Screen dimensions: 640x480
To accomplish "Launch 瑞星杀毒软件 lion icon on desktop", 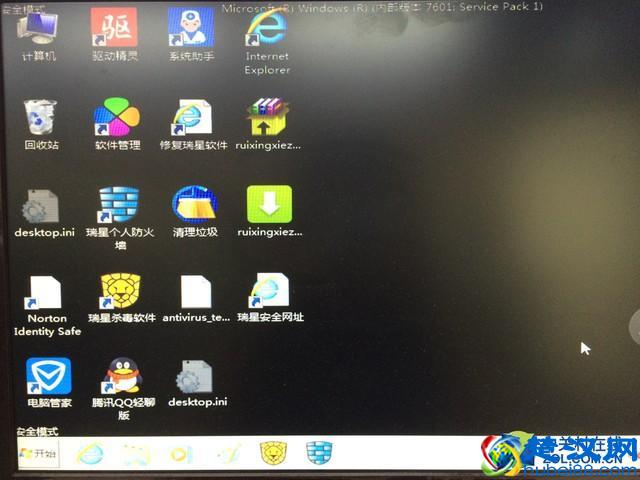I will [x=121, y=291].
